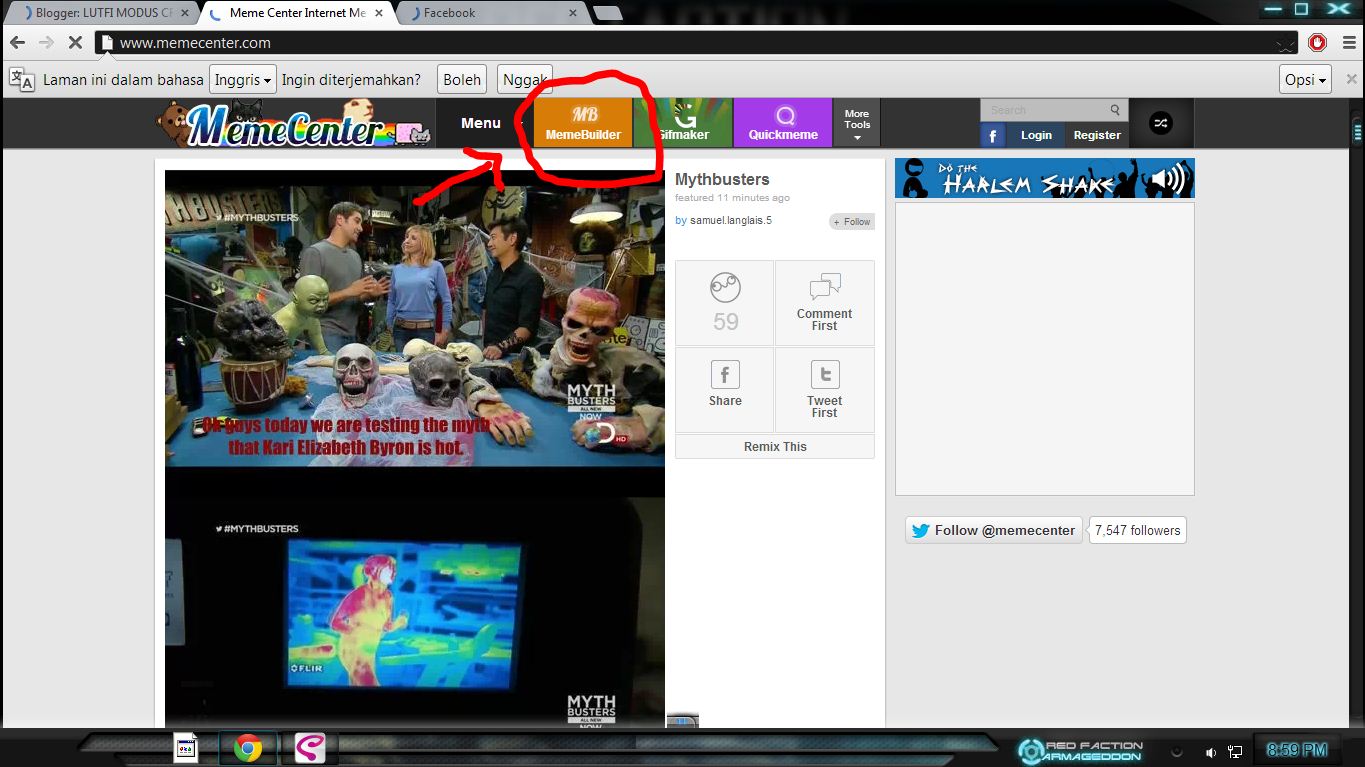This screenshot has height=767, width=1365.
Task: Open the Quickmeme tool
Action: 783,123
